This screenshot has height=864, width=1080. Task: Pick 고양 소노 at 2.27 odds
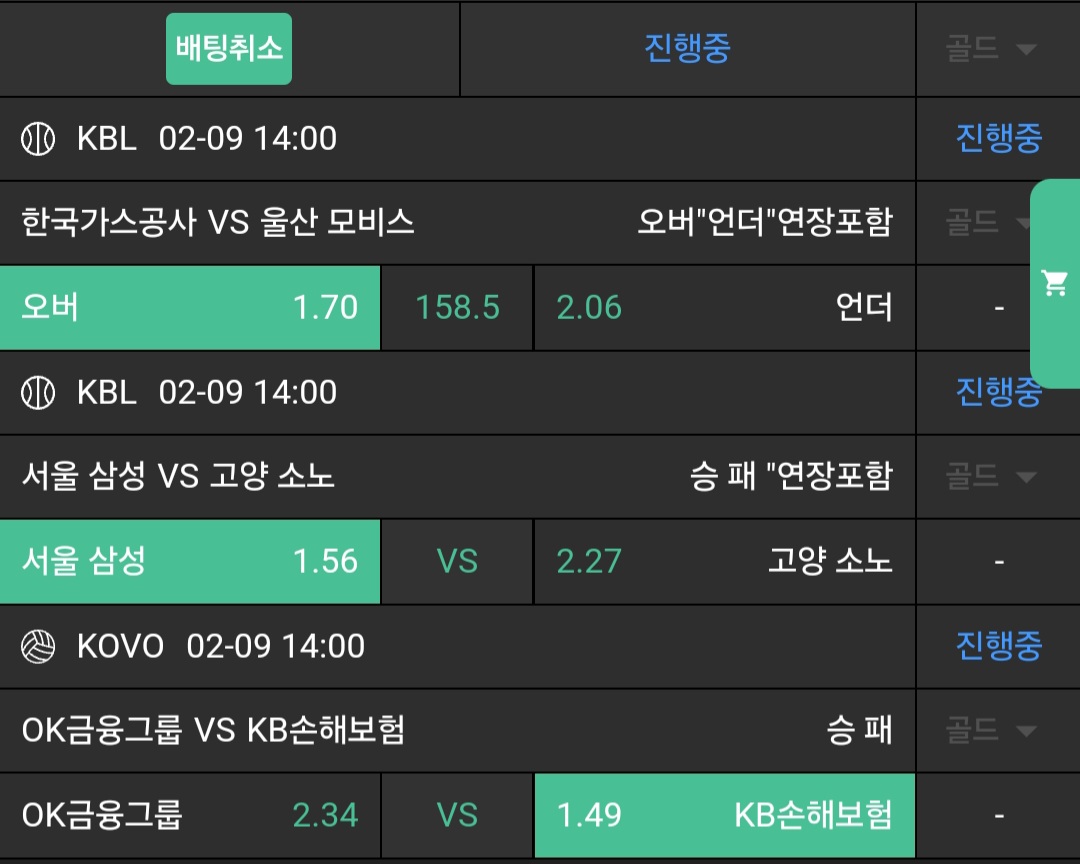(725, 562)
